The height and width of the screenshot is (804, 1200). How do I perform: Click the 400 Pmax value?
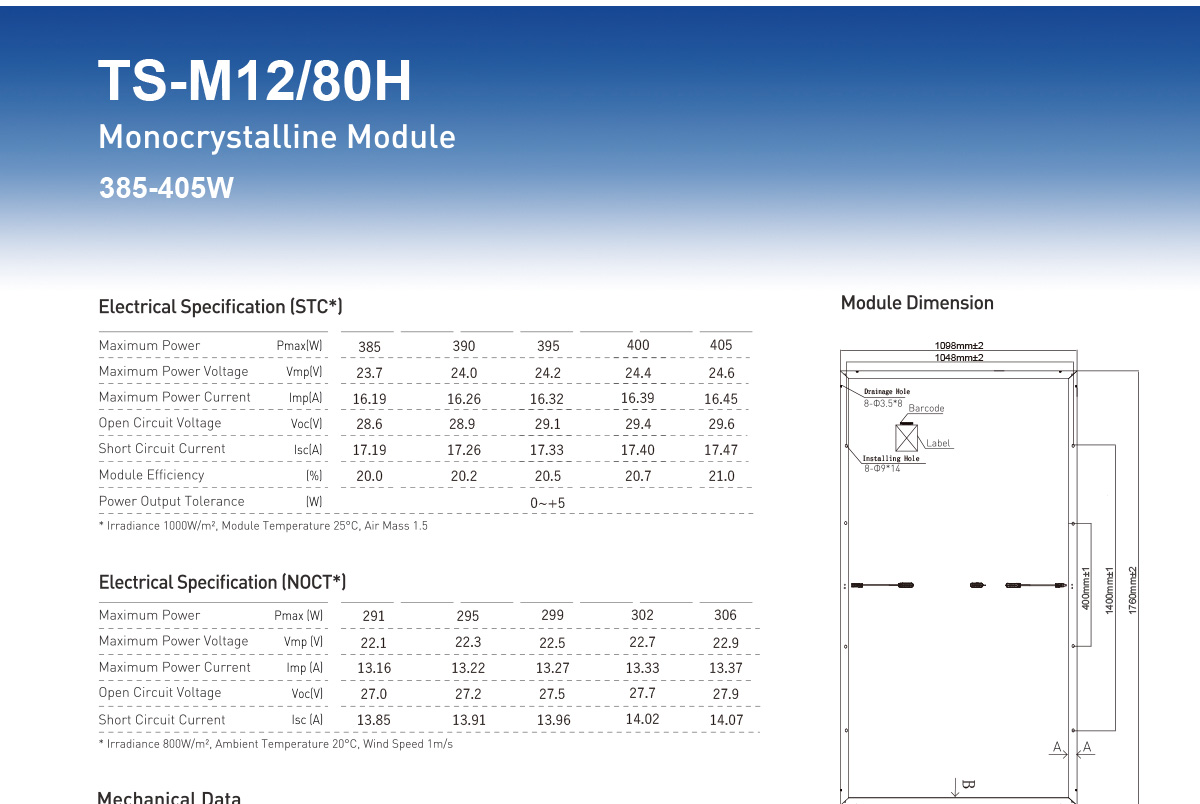coord(638,345)
